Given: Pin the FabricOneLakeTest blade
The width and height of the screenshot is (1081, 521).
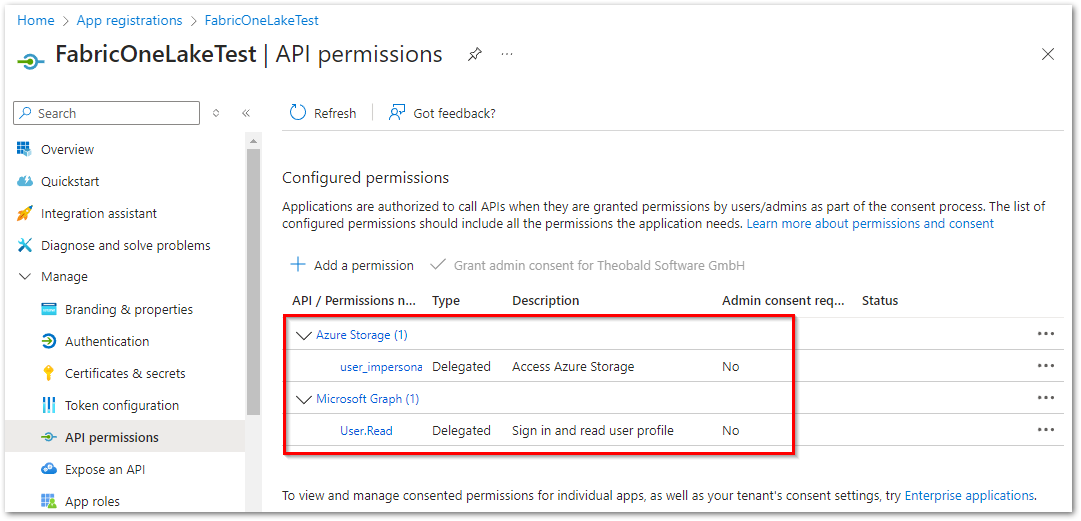Looking at the screenshot, I should click(x=474, y=54).
